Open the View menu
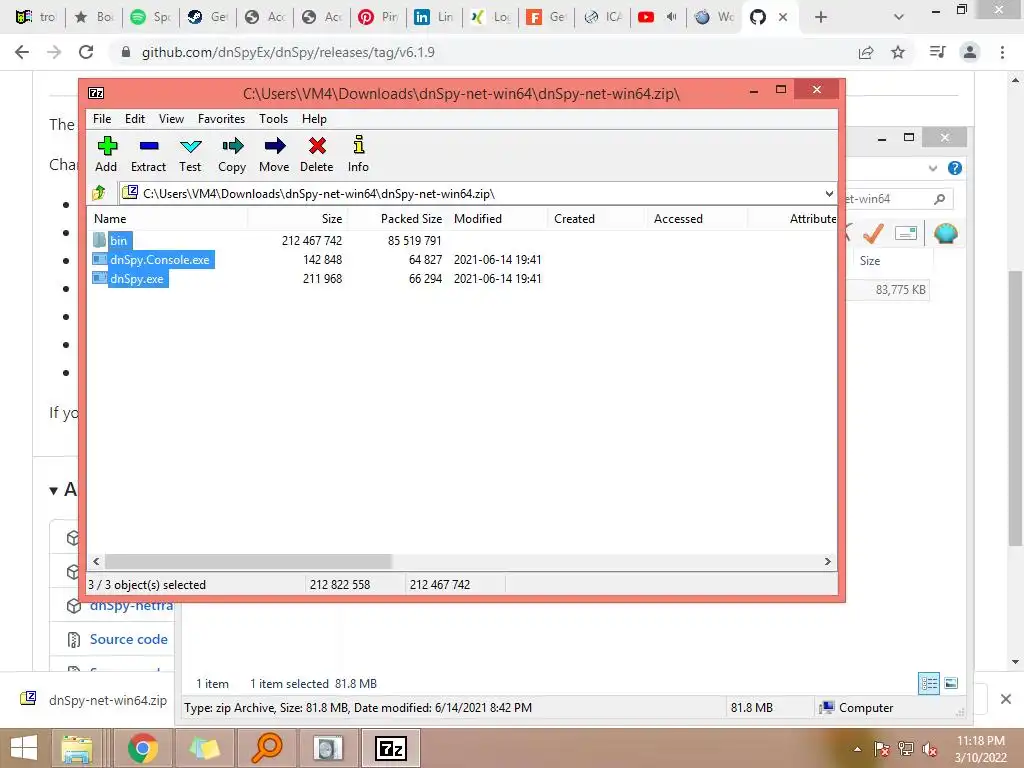This screenshot has width=1024, height=768. coord(171,119)
